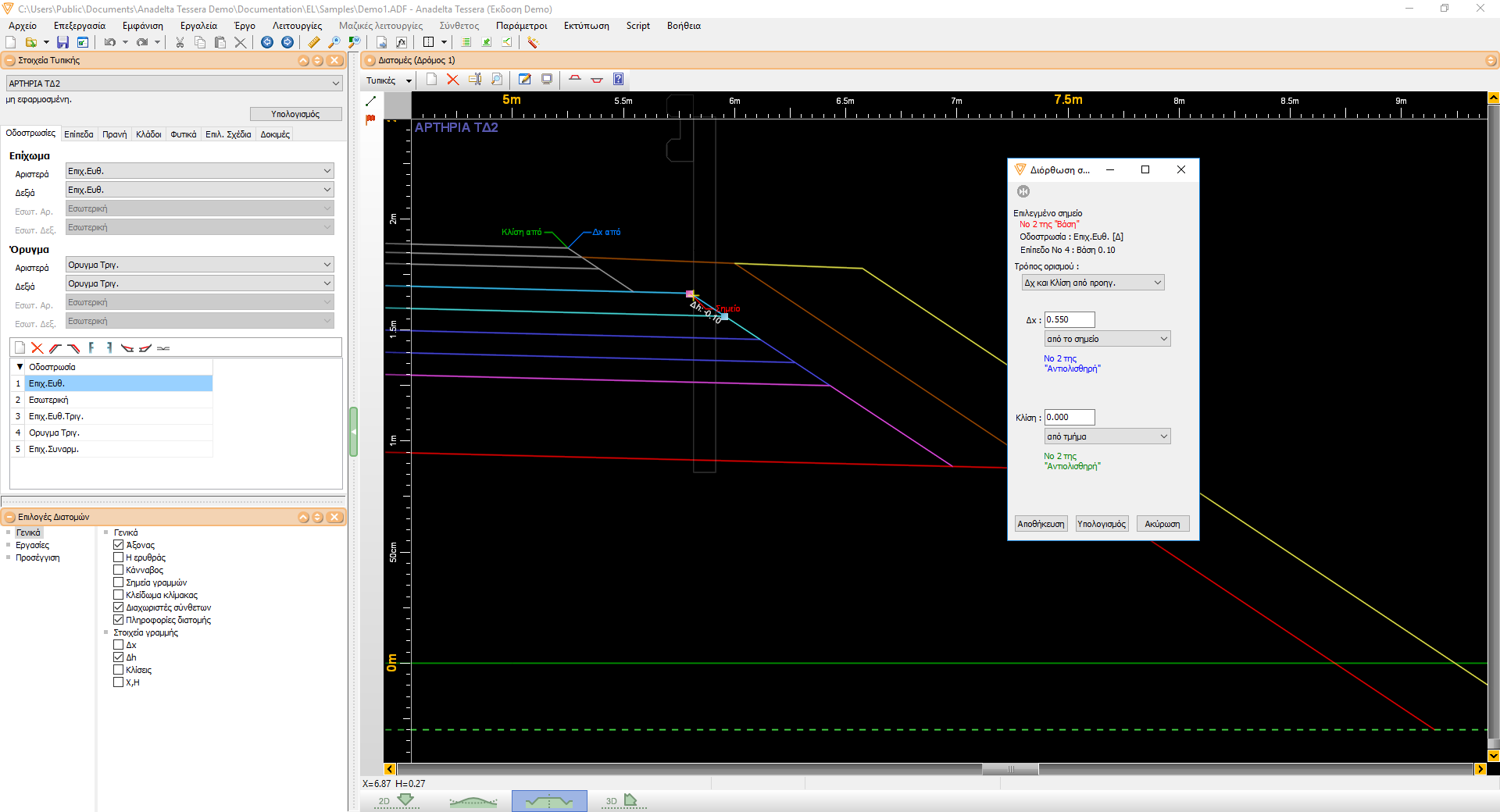Click the ruler measure tool icon
The width and height of the screenshot is (1500, 812).
point(314,42)
